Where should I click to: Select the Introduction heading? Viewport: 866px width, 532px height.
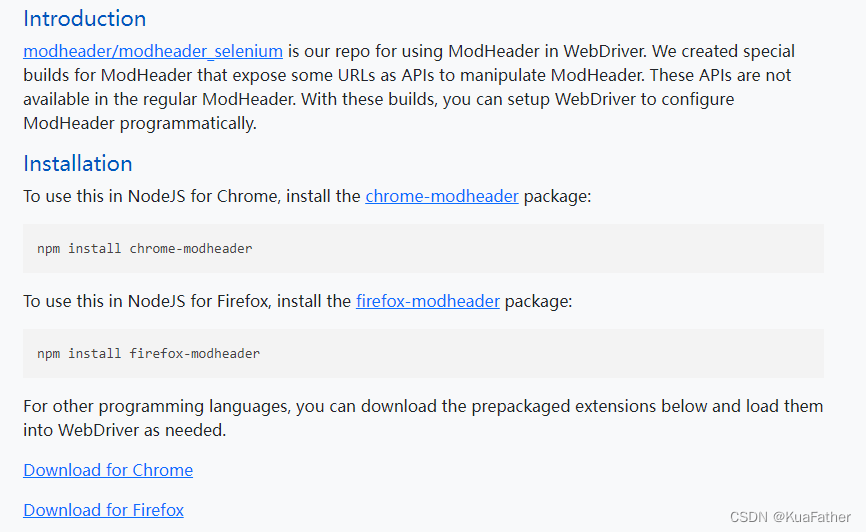tap(85, 19)
